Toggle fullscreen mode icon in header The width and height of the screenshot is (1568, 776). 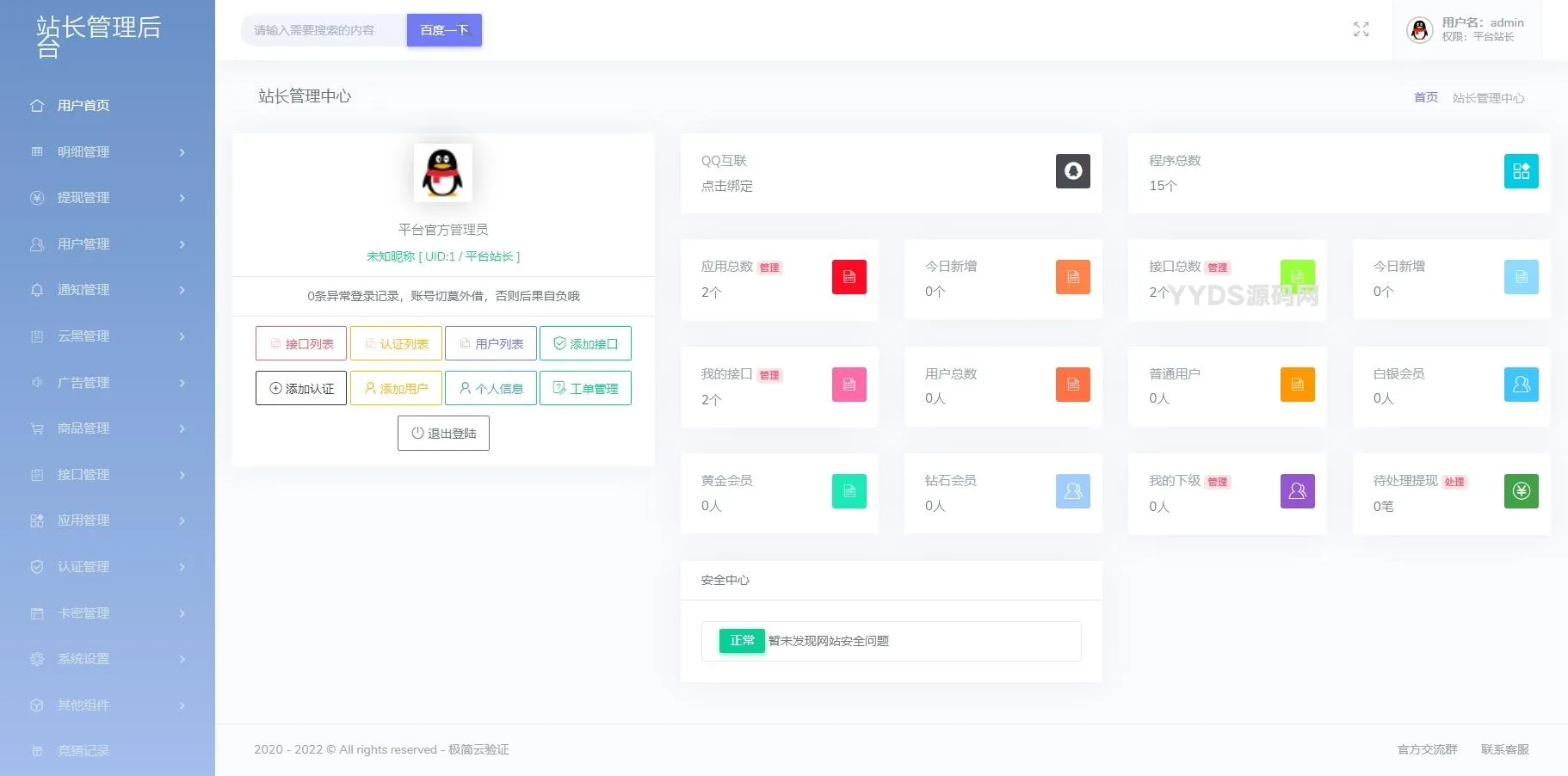click(x=1361, y=29)
